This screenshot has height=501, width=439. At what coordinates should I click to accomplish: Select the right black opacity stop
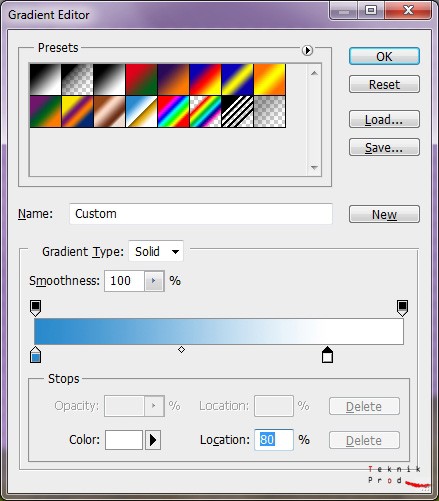[x=402, y=308]
